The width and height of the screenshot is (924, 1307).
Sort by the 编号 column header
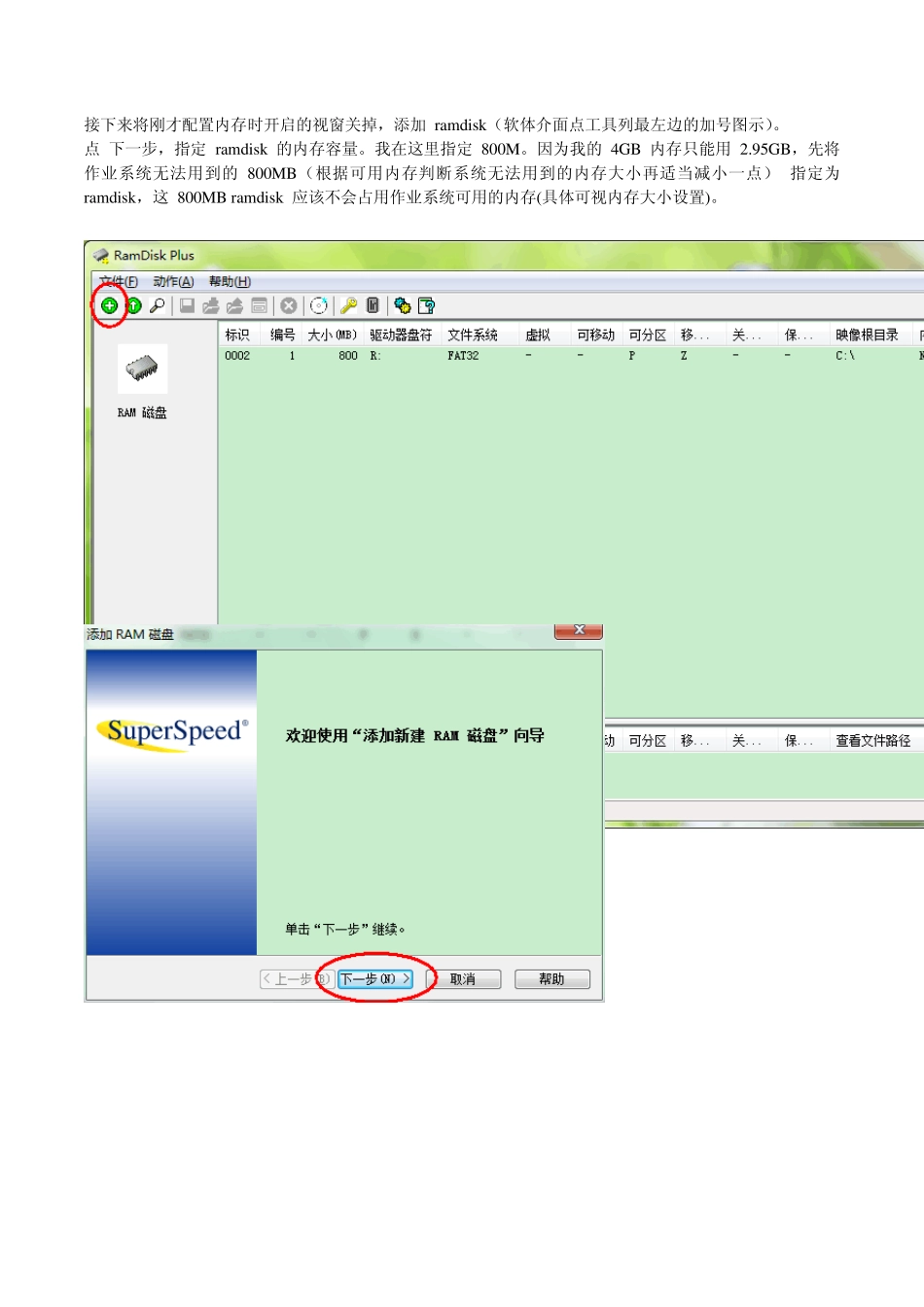pos(283,335)
